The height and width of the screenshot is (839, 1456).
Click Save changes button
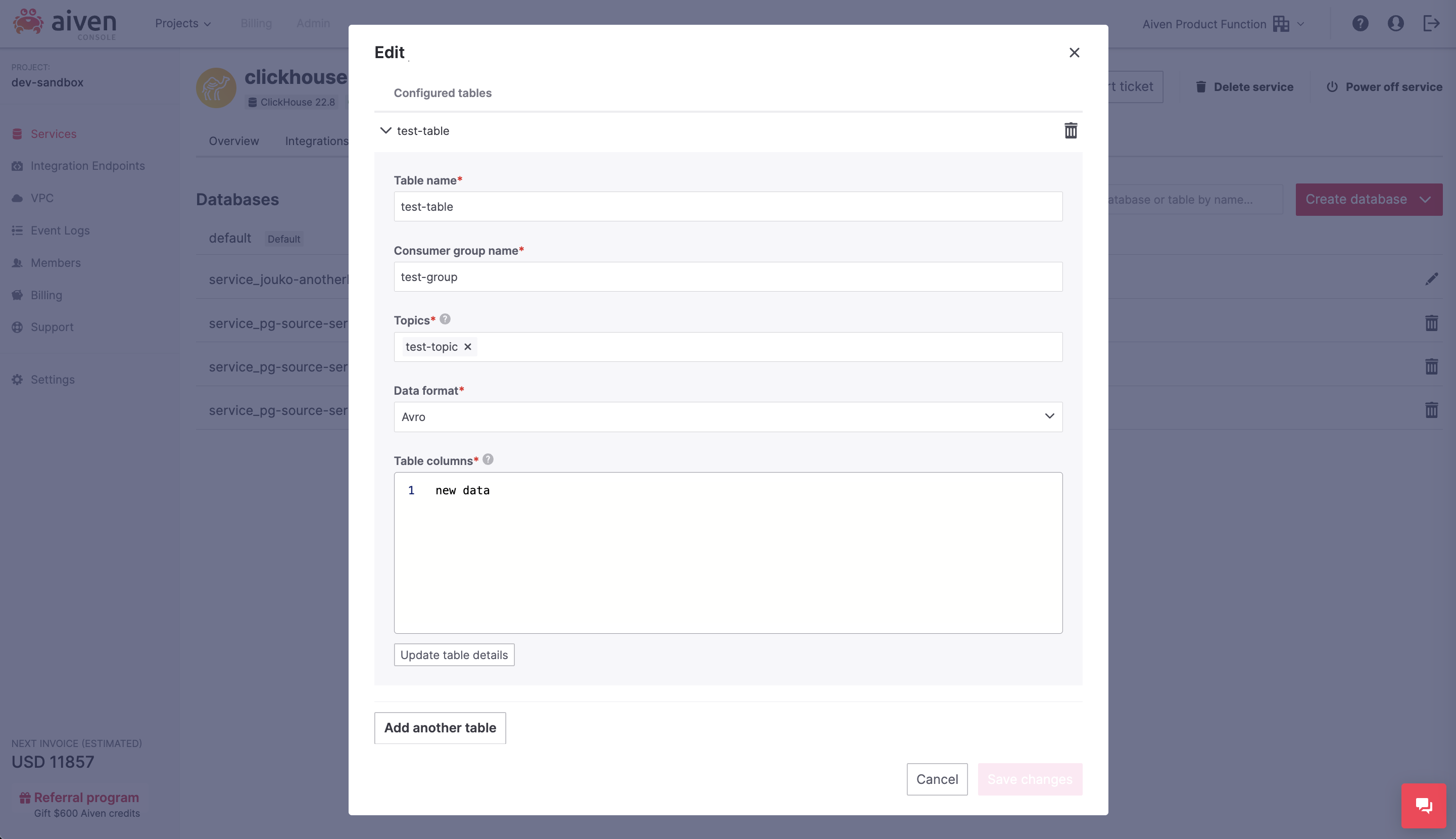[x=1030, y=779]
